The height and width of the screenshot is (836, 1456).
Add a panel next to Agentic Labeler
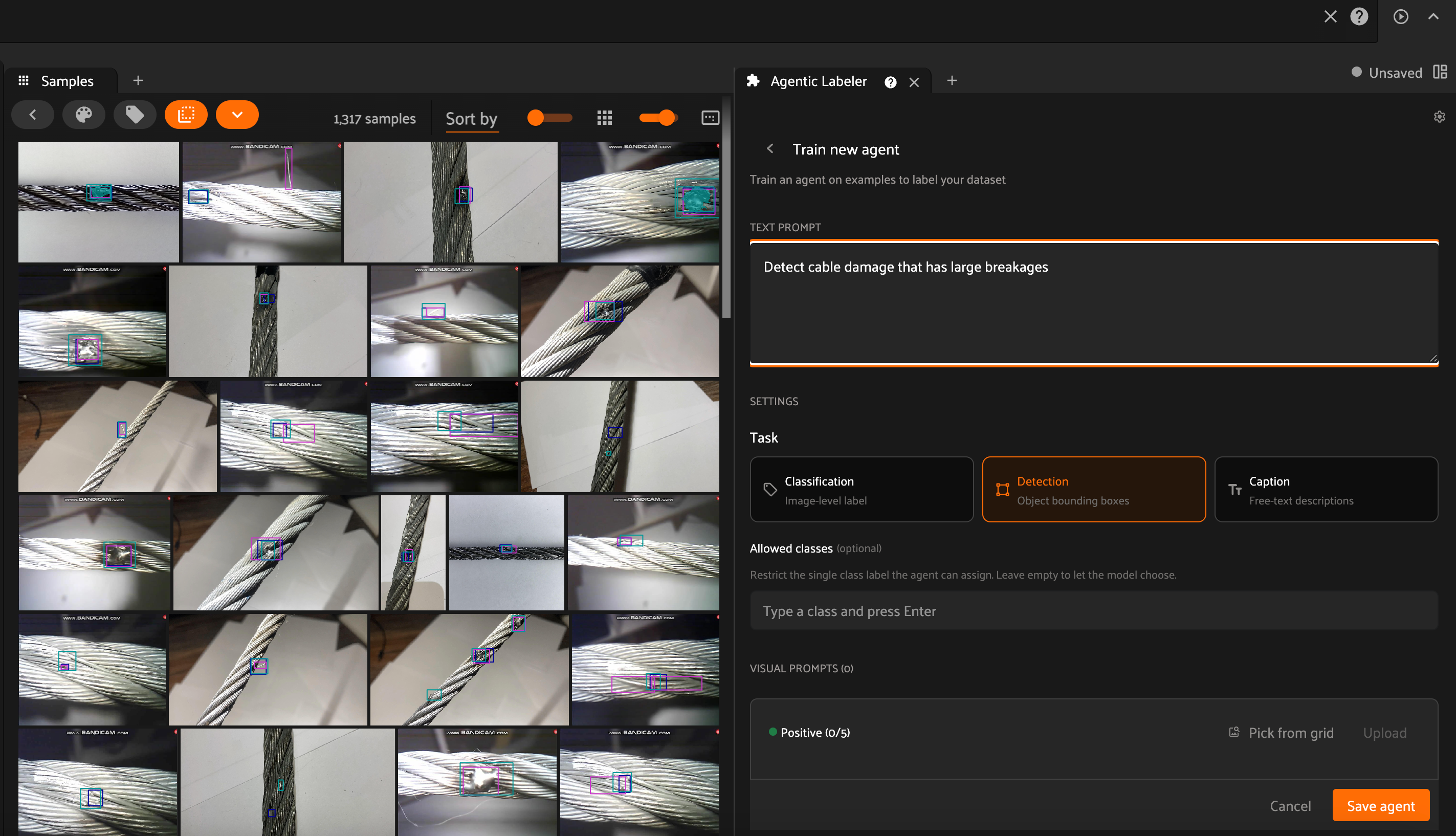tap(952, 80)
